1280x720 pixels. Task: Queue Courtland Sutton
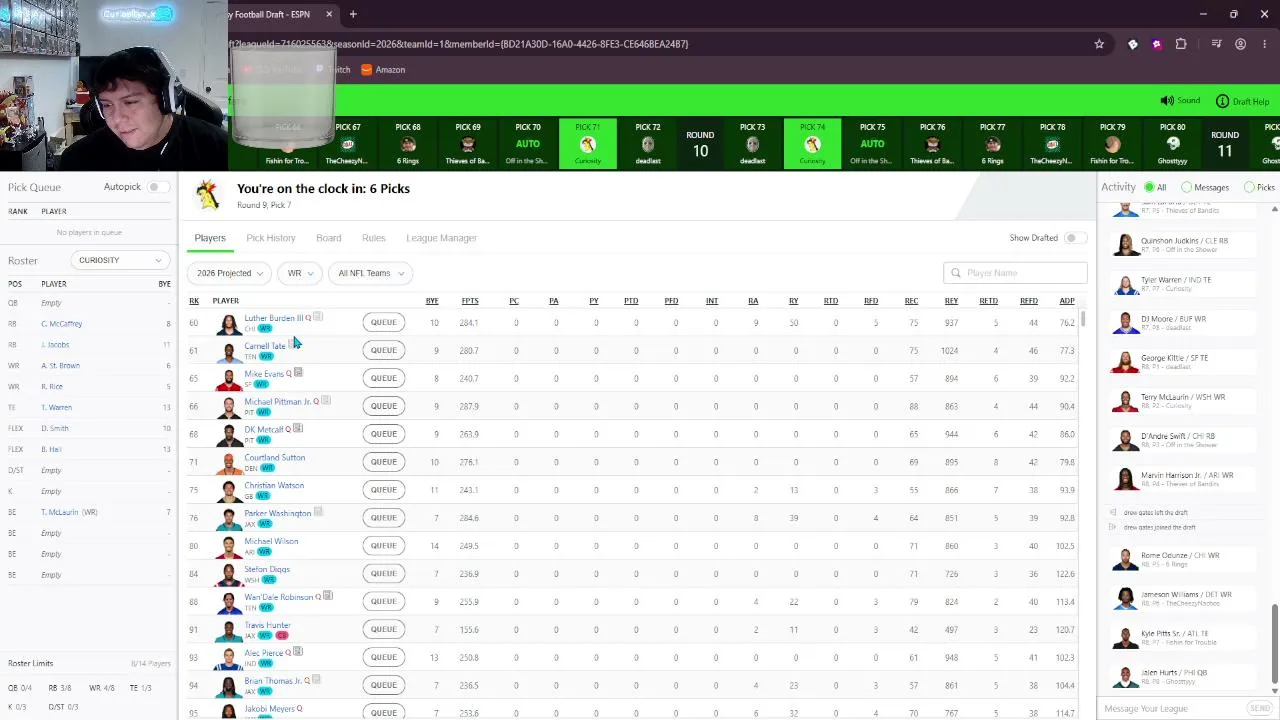pyautogui.click(x=384, y=462)
